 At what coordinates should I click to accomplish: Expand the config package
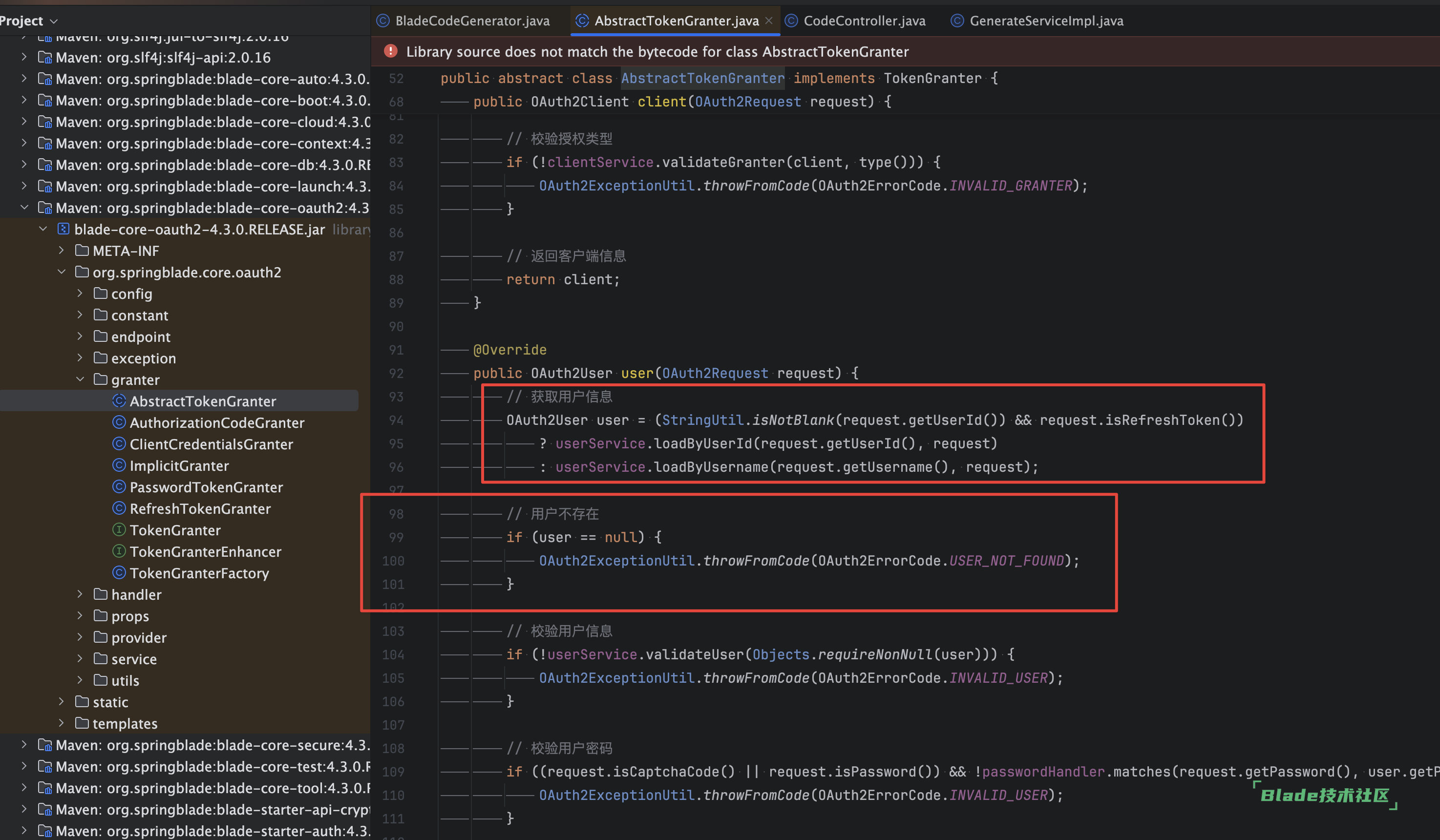click(80, 294)
